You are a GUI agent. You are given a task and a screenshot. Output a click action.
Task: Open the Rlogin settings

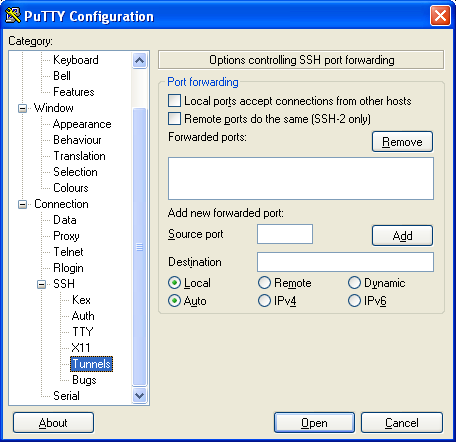(x=68, y=268)
